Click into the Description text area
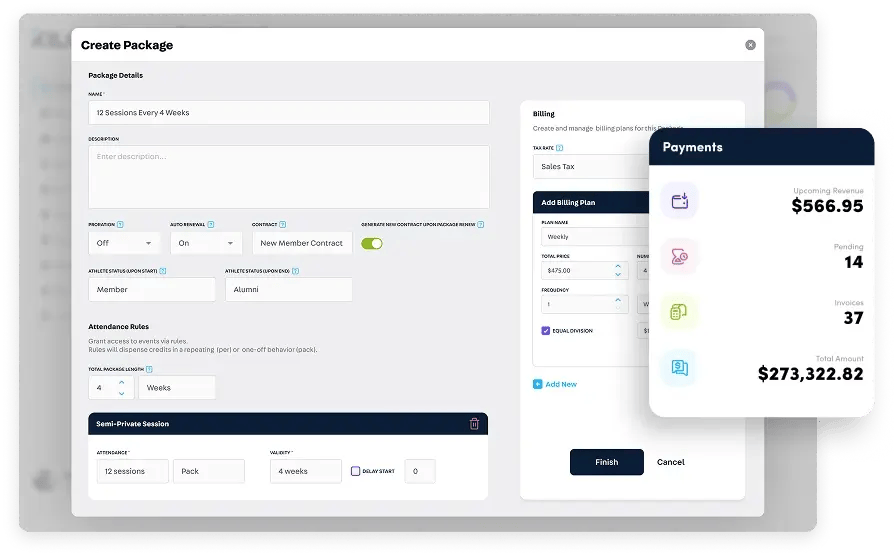Image resolution: width=895 pixels, height=556 pixels. pos(288,177)
